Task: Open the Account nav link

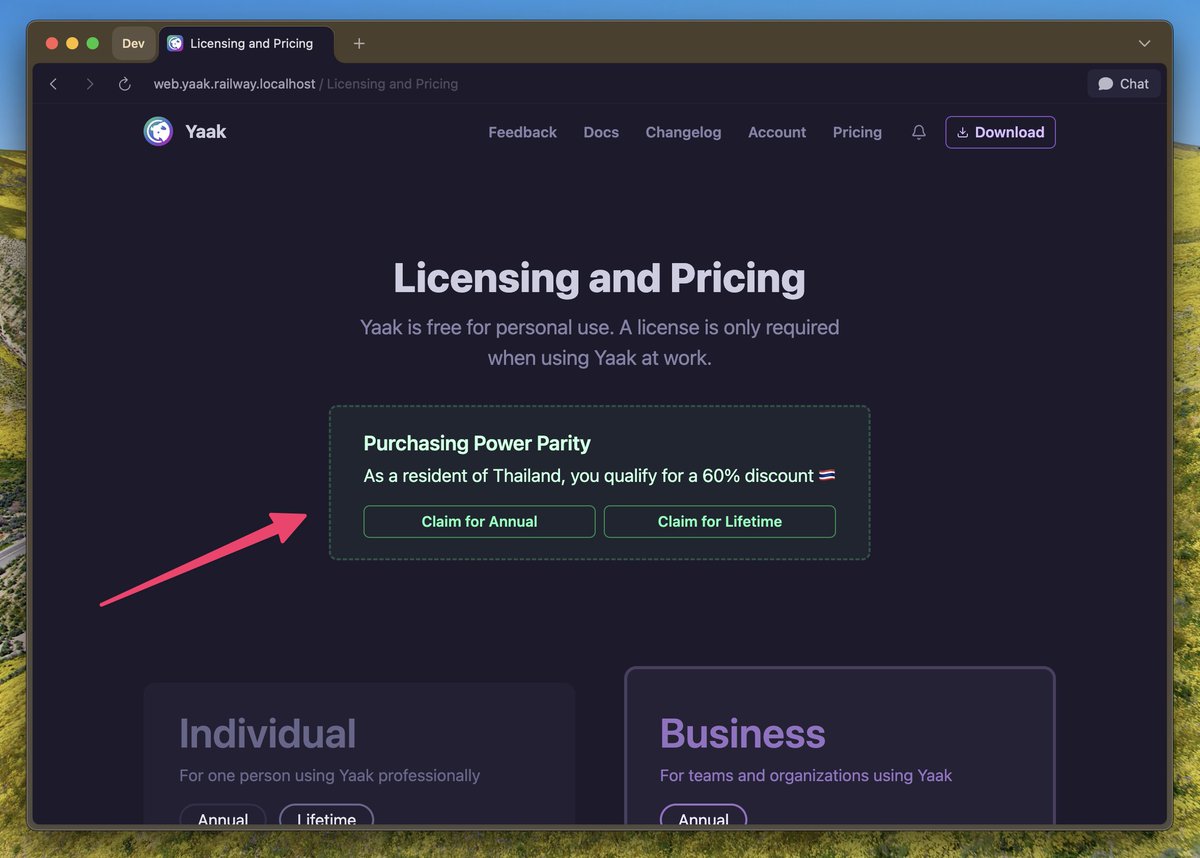Action: tap(777, 132)
